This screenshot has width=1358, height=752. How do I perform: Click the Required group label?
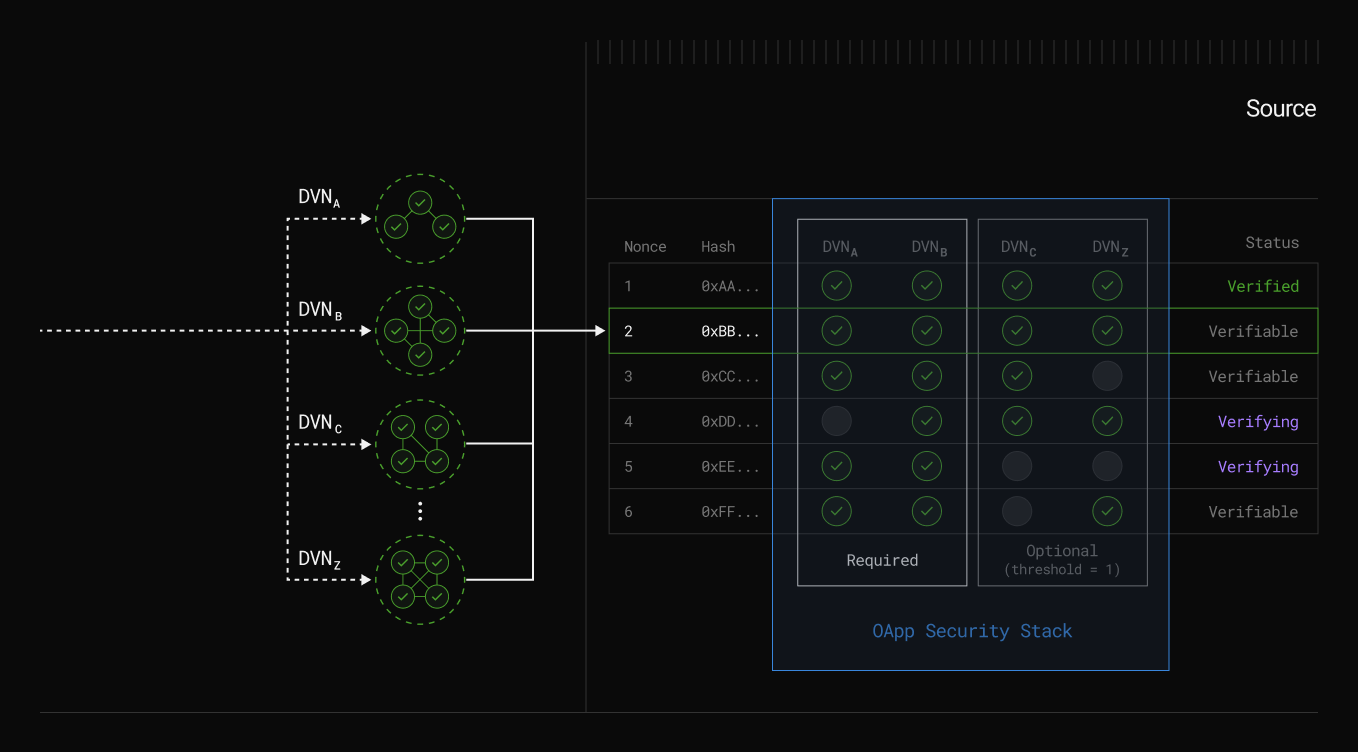[x=882, y=560]
